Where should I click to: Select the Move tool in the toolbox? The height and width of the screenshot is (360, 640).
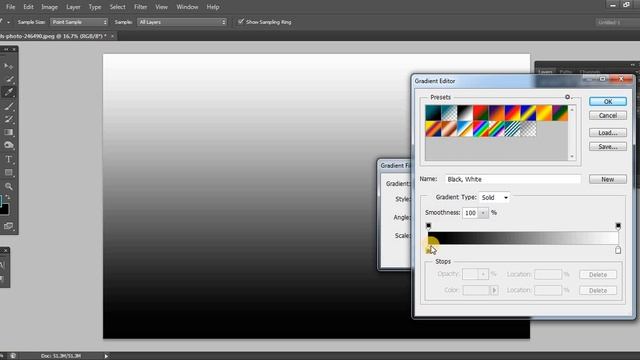pyautogui.click(x=8, y=66)
